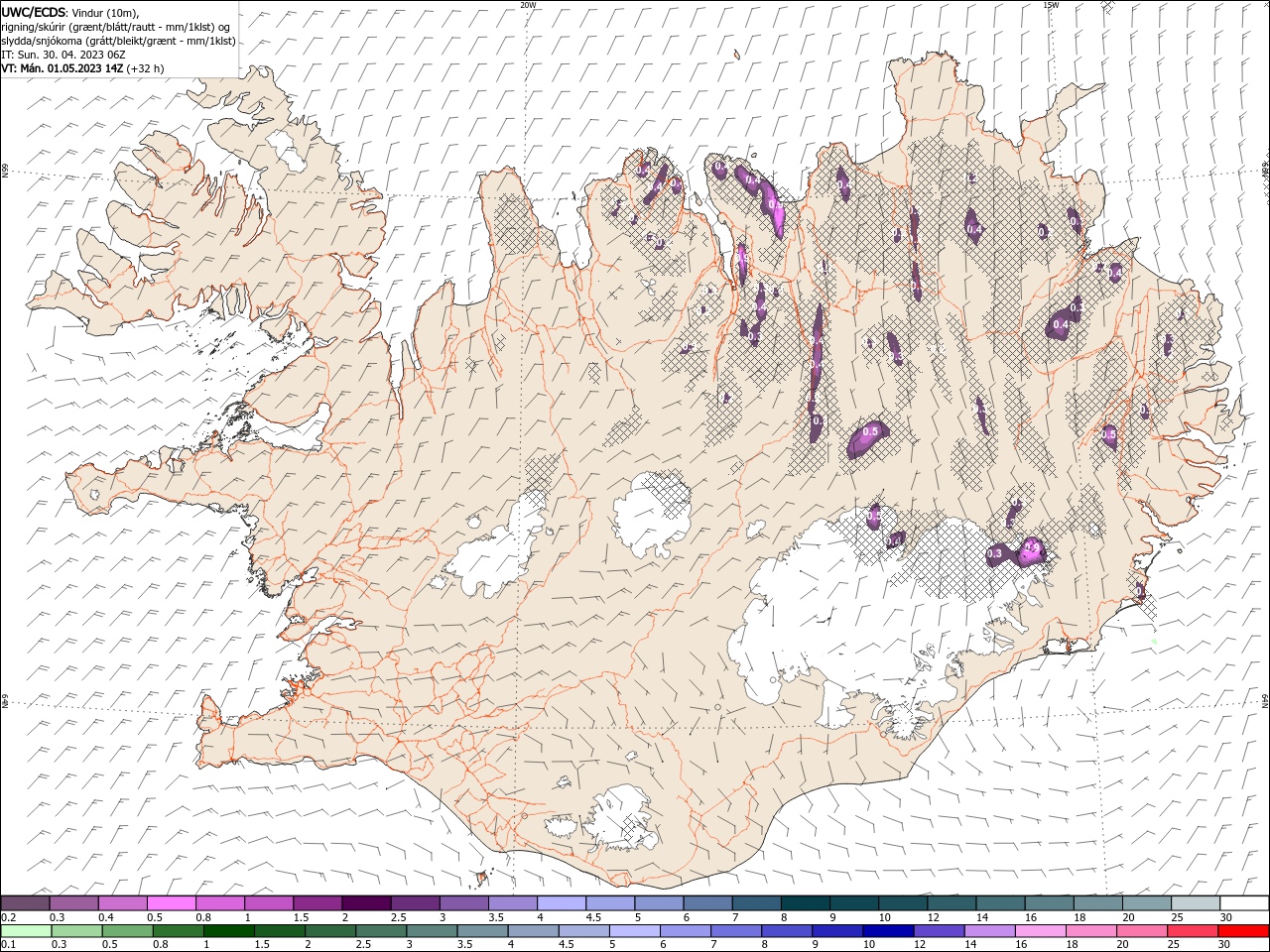Click the '15W' longitude label at top
Screen dimensions: 1270x952
pyautogui.click(x=1051, y=4)
